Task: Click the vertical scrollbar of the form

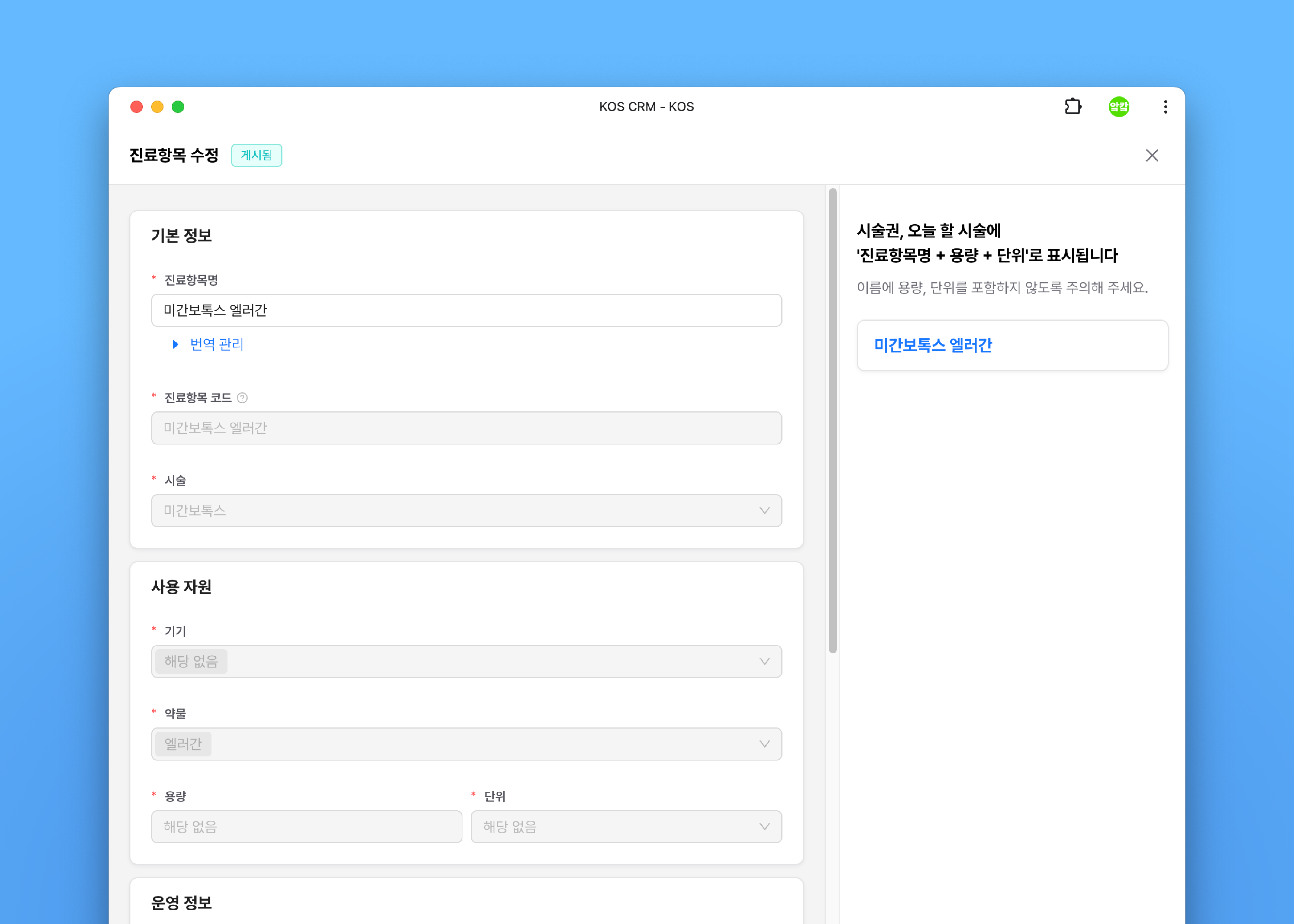Action: tap(832, 421)
